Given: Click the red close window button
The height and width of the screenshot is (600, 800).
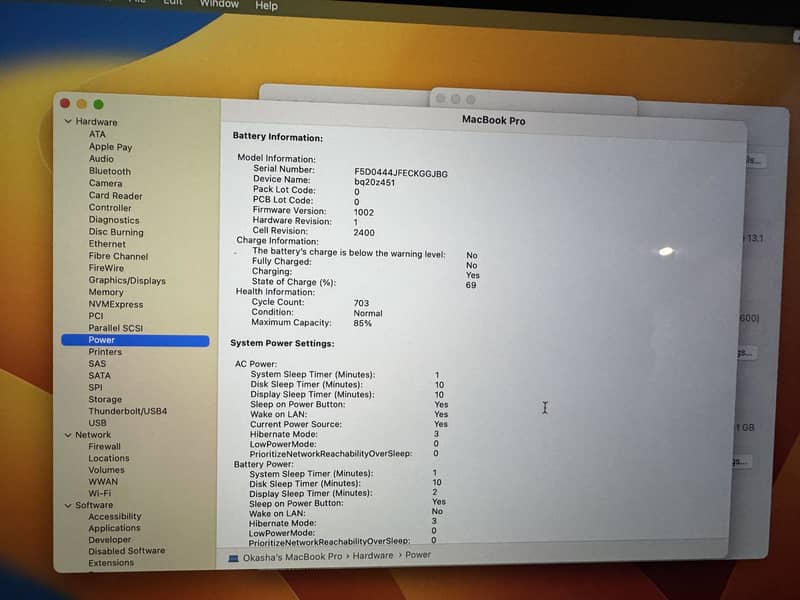Looking at the screenshot, I should coord(65,103).
